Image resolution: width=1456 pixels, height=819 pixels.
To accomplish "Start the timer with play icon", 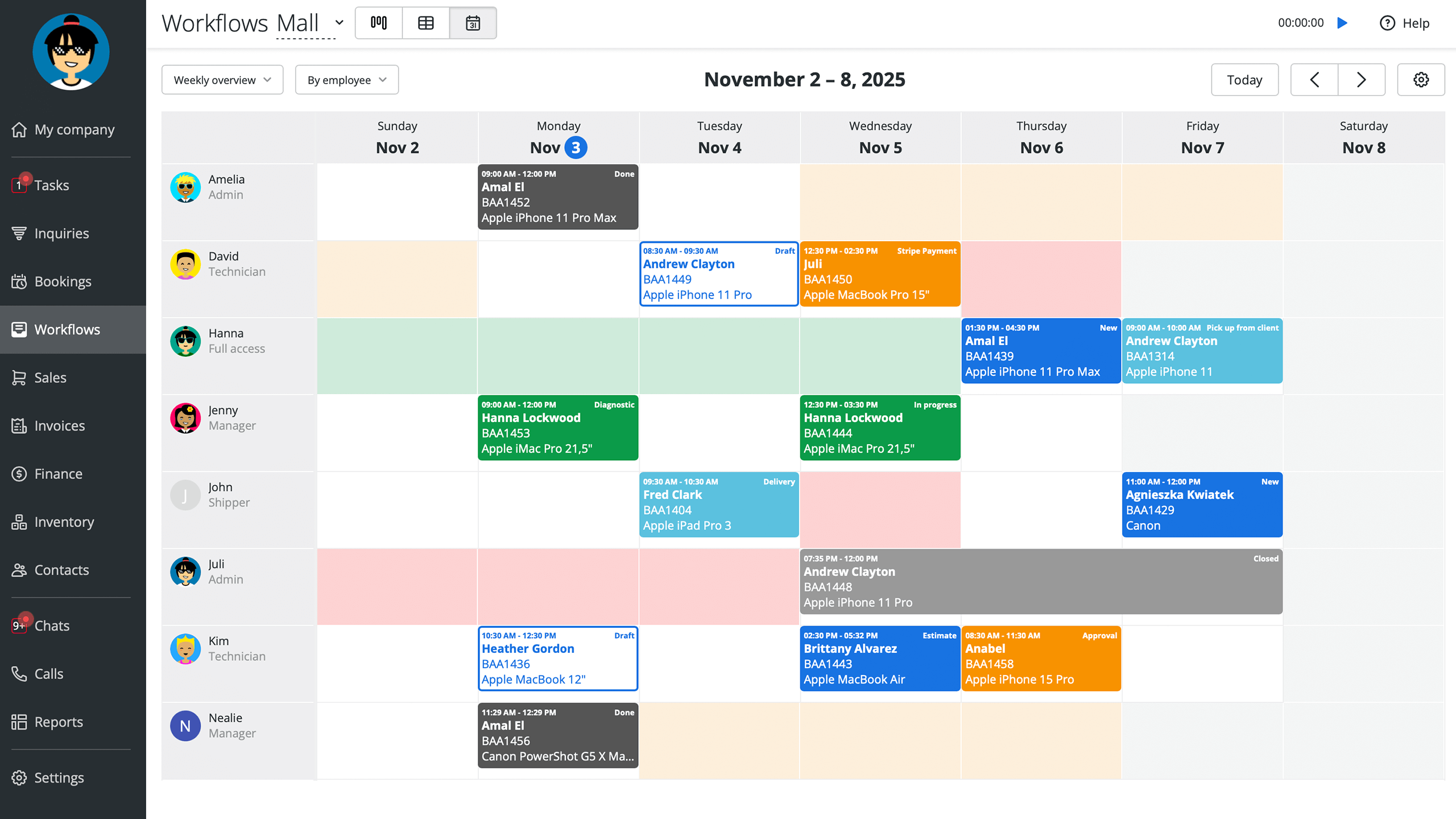I will (x=1342, y=23).
